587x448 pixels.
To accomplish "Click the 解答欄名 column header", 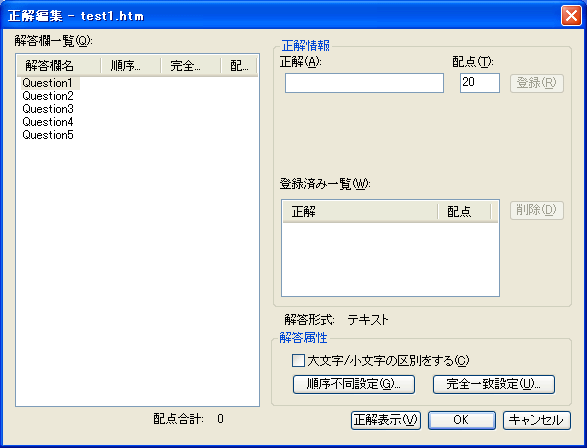I will click(59, 66).
